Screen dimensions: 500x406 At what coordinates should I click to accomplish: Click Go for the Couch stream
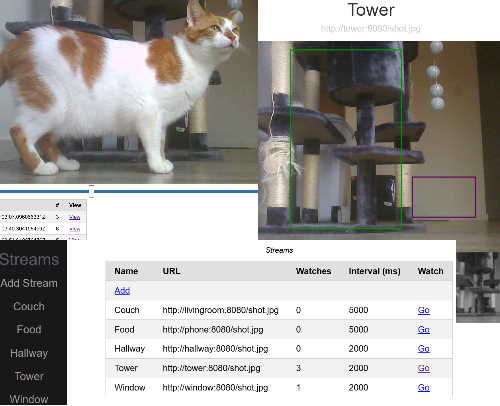424,310
